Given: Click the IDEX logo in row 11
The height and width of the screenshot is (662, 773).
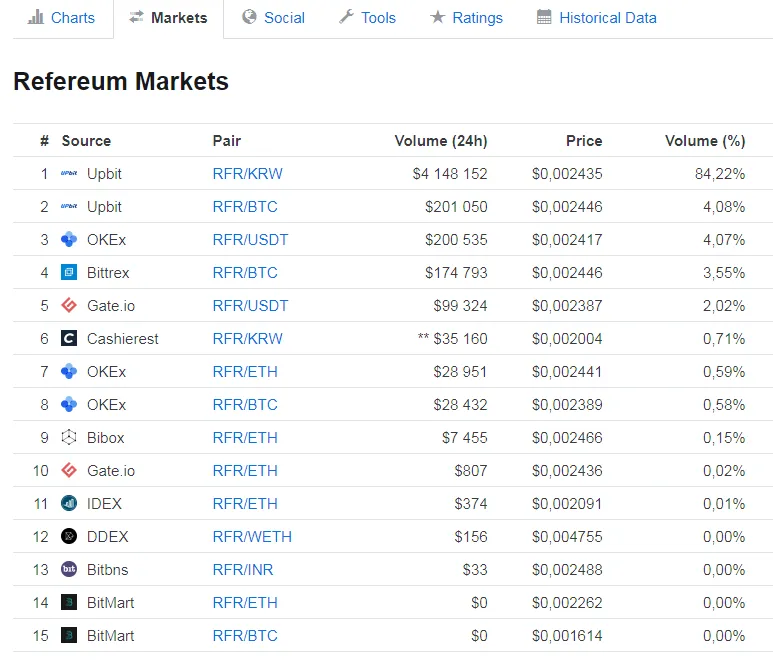Looking at the screenshot, I should pyautogui.click(x=69, y=503).
